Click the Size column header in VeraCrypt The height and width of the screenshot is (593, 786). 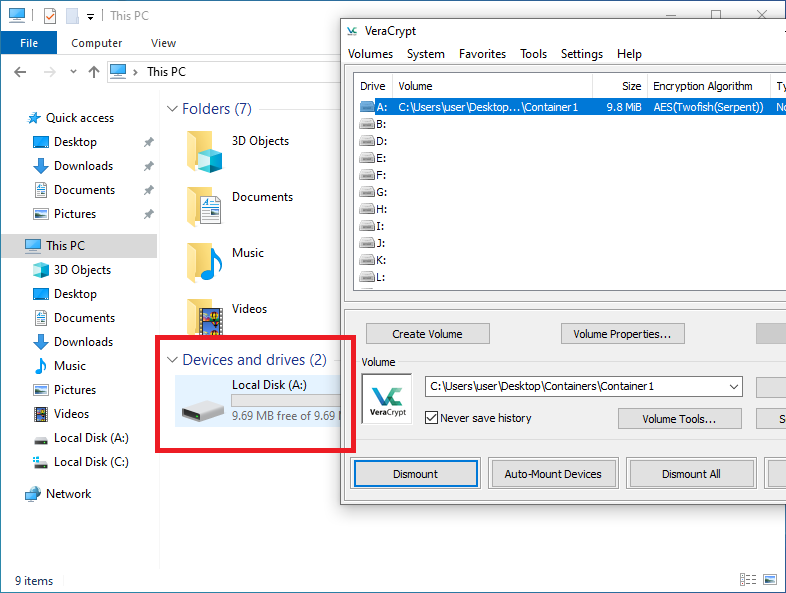[621, 86]
